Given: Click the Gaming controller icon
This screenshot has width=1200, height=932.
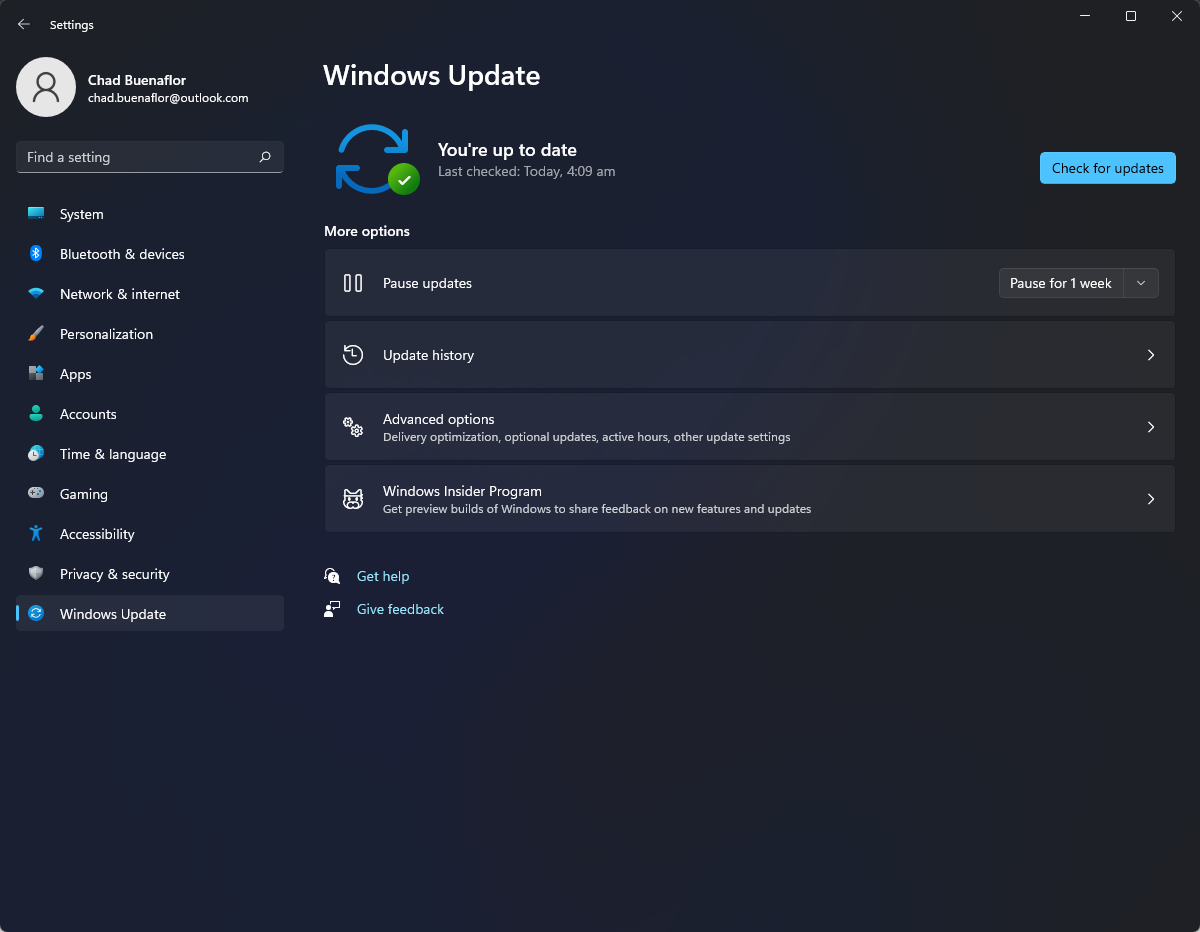Looking at the screenshot, I should click(x=36, y=494).
